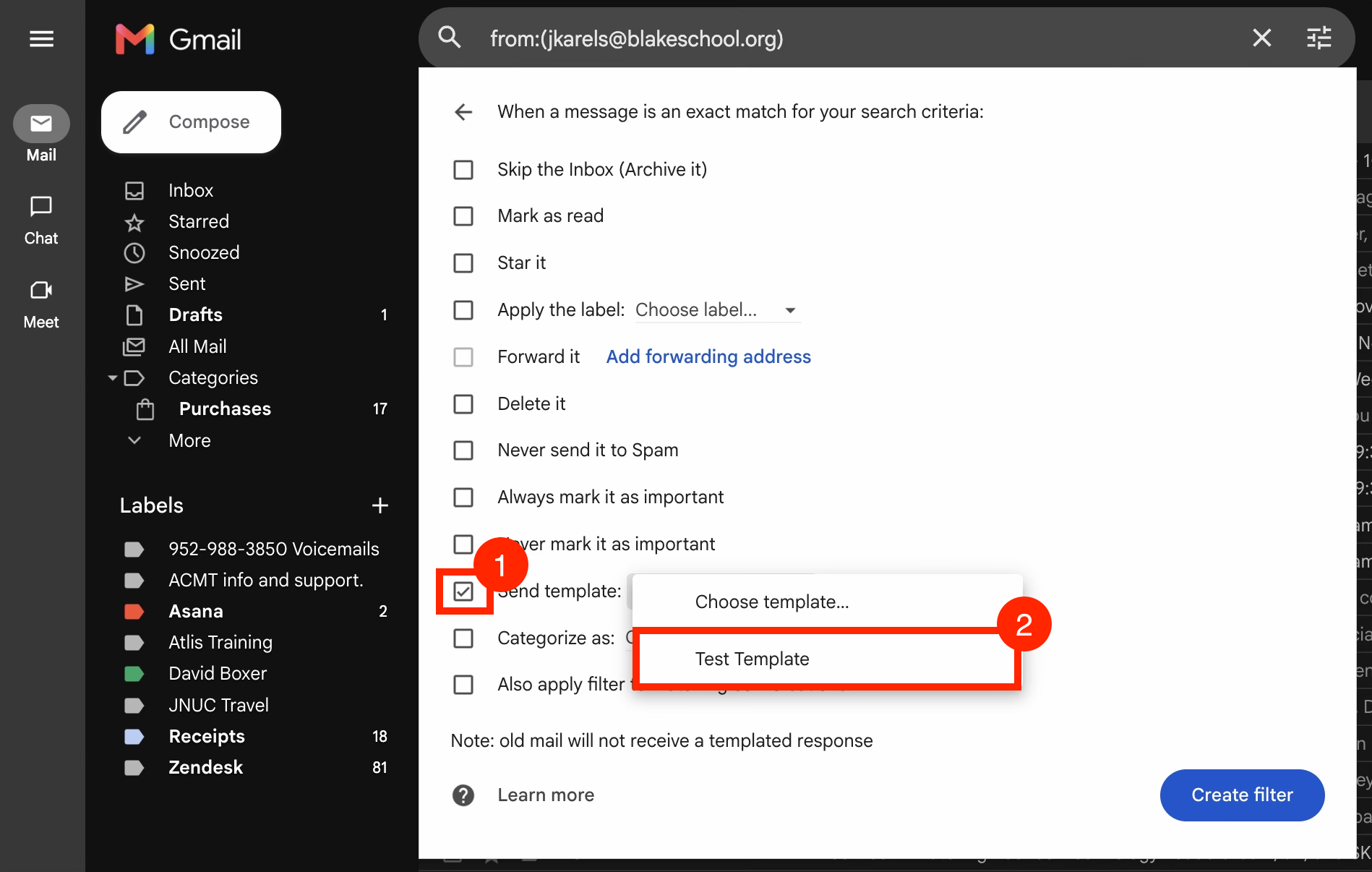Open the Chat section

coord(41,221)
